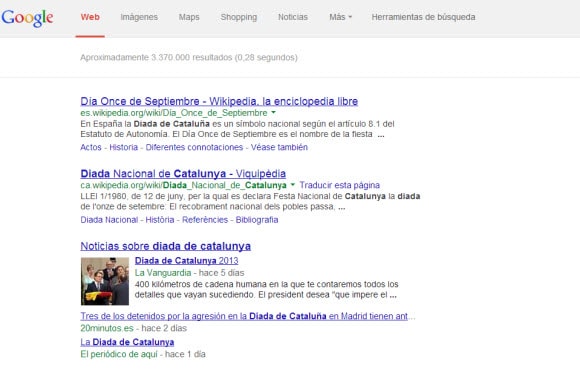
Task: Expand arrow next to es.wikipedia.org URL
Action: (x=273, y=112)
